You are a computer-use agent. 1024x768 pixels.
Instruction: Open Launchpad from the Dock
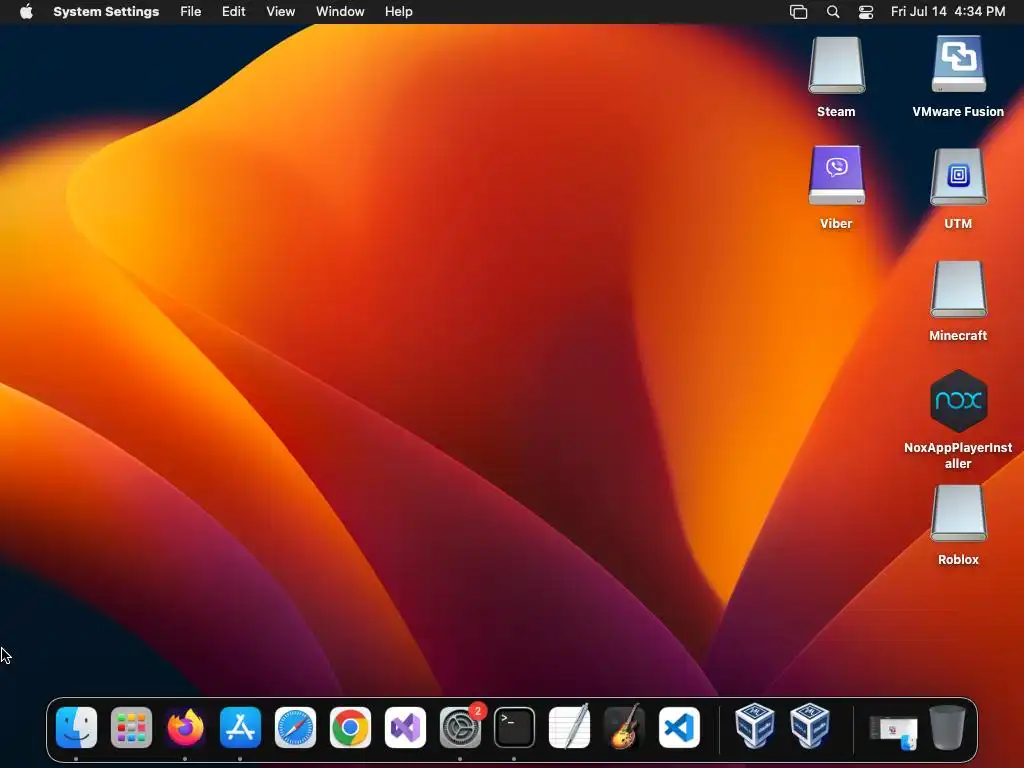point(131,728)
